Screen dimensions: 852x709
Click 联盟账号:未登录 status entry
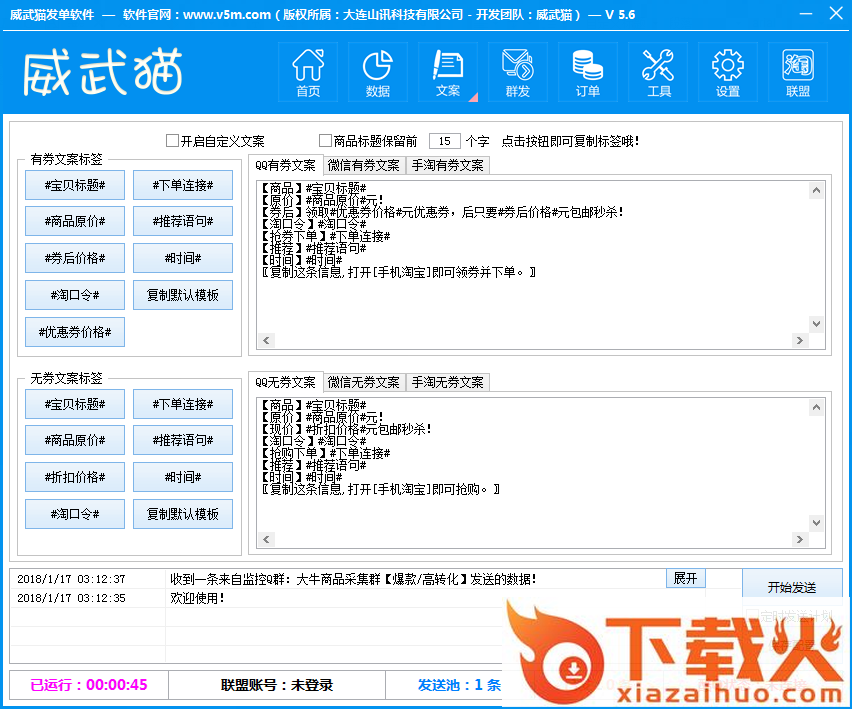(x=277, y=685)
